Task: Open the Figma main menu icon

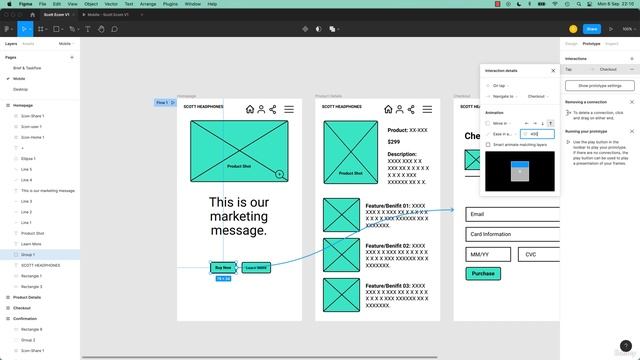Action: tap(8, 29)
